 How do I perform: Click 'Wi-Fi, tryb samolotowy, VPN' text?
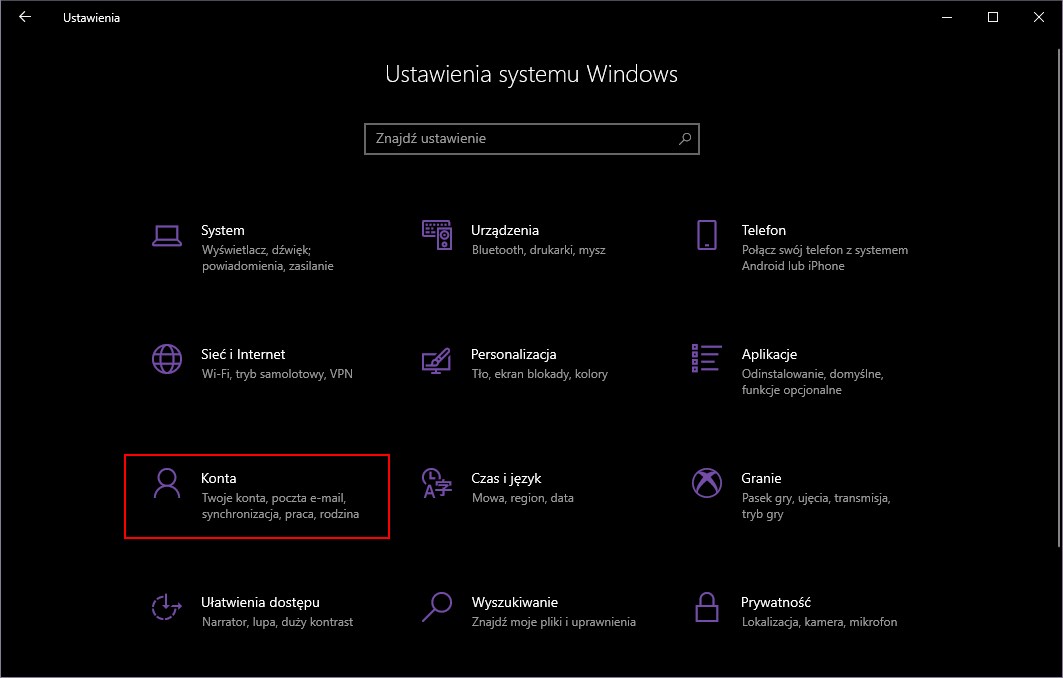pos(277,374)
